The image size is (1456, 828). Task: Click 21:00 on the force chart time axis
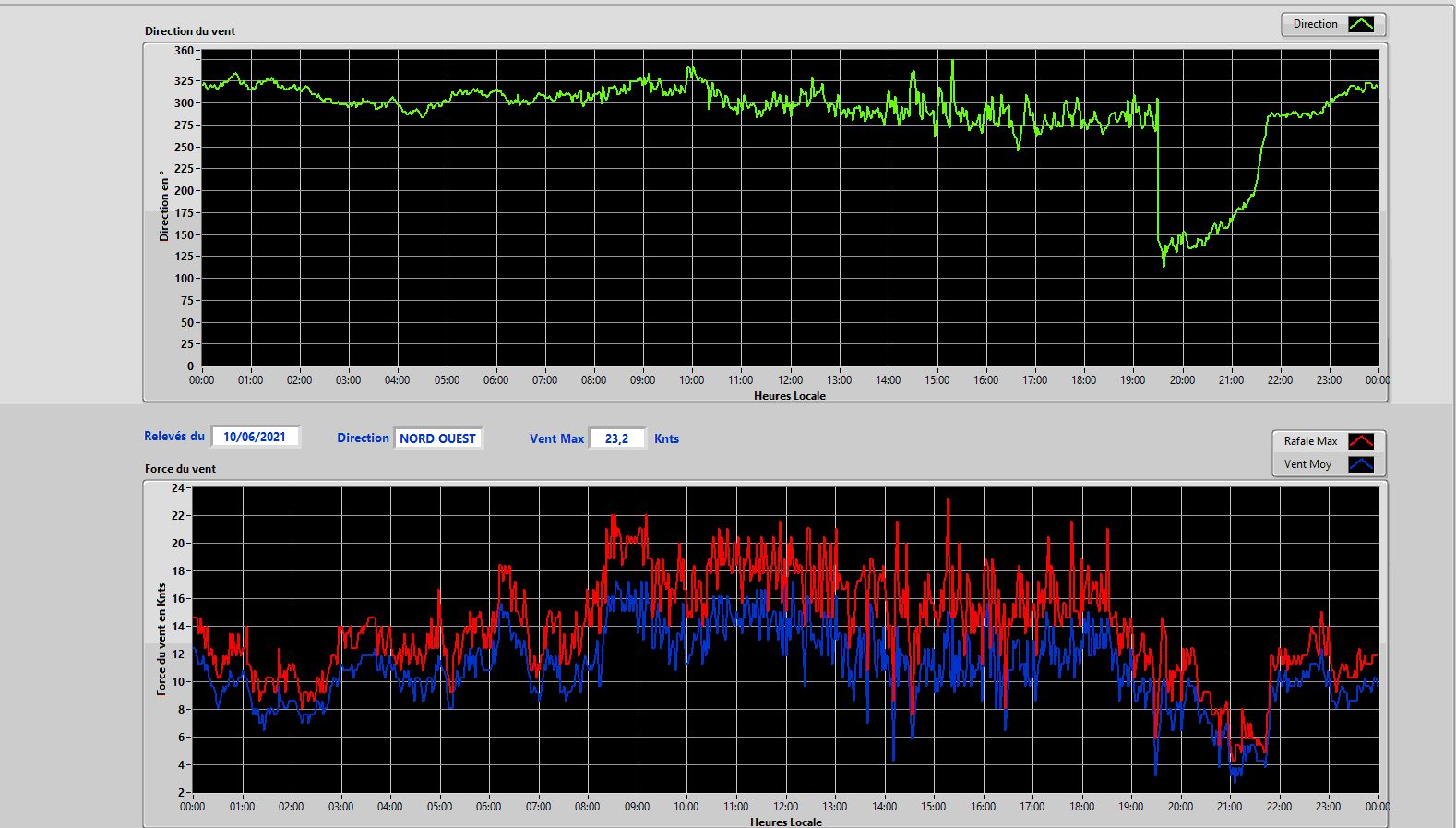click(x=1229, y=807)
